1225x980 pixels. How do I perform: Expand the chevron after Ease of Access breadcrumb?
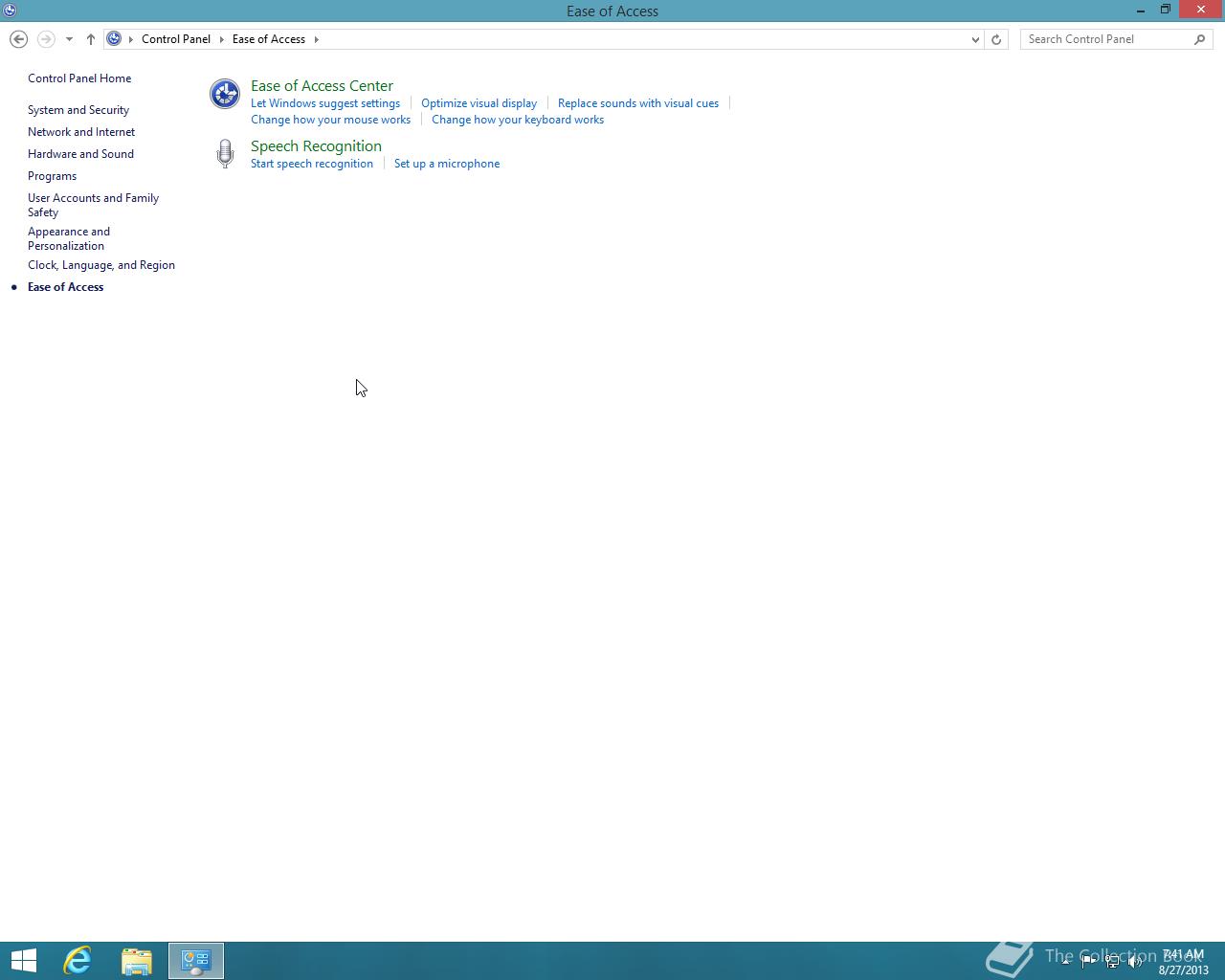[x=316, y=39]
